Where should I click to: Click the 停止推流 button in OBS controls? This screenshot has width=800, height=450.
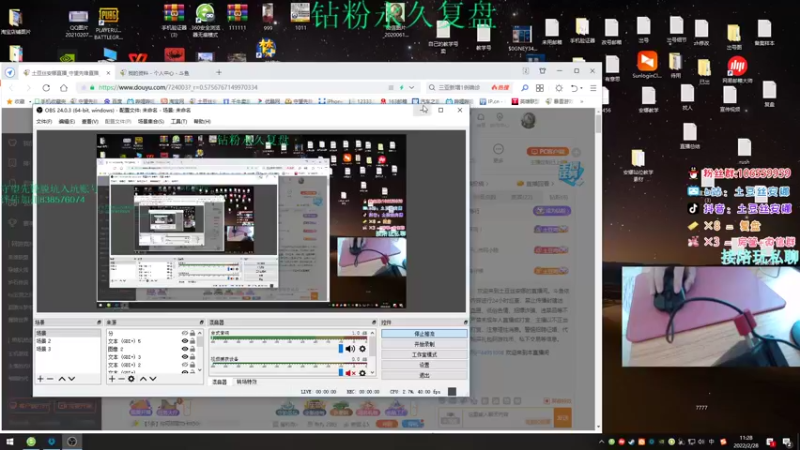coord(424,334)
